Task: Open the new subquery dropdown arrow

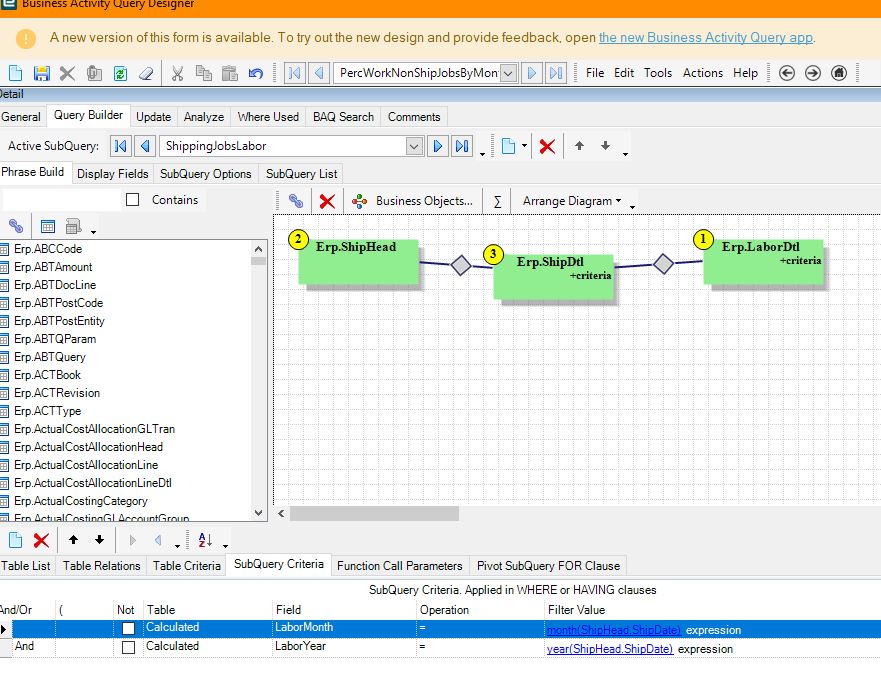Action: click(524, 145)
